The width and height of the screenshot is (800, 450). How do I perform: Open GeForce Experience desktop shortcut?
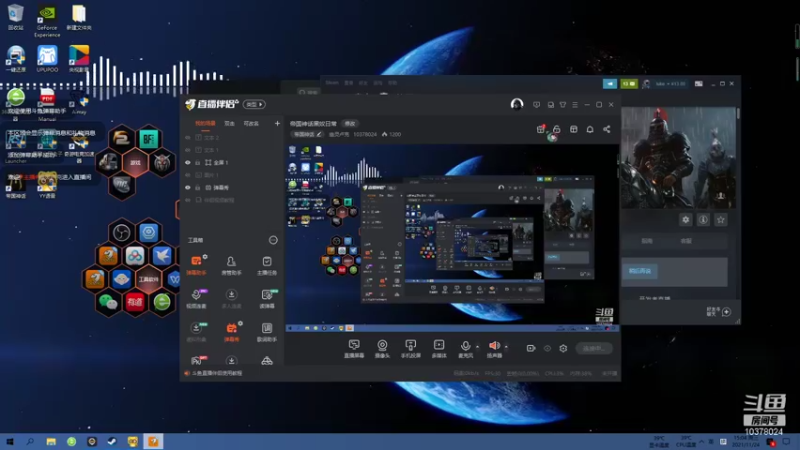click(x=47, y=20)
